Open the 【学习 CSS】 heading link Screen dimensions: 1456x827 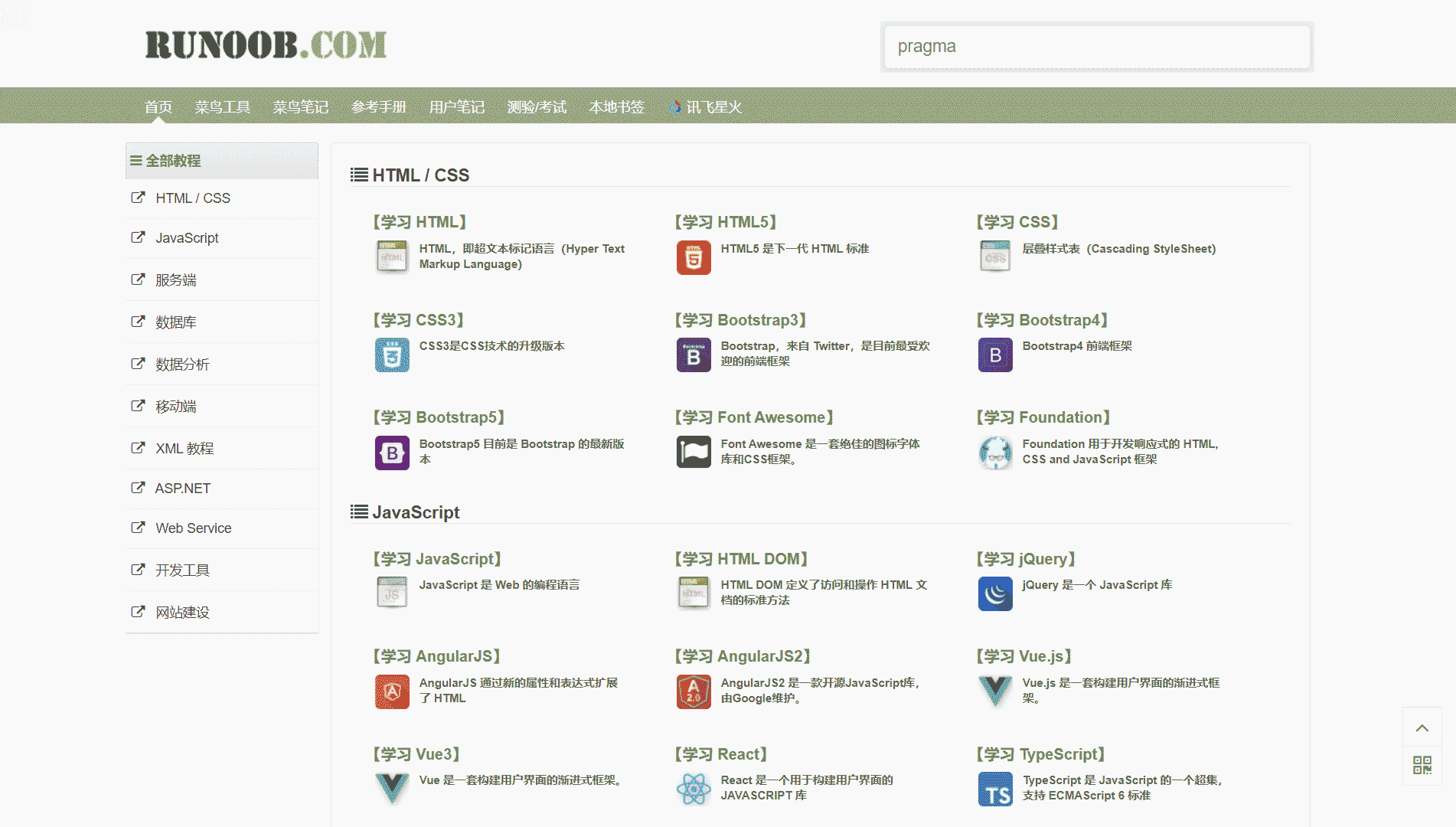[1017, 222]
